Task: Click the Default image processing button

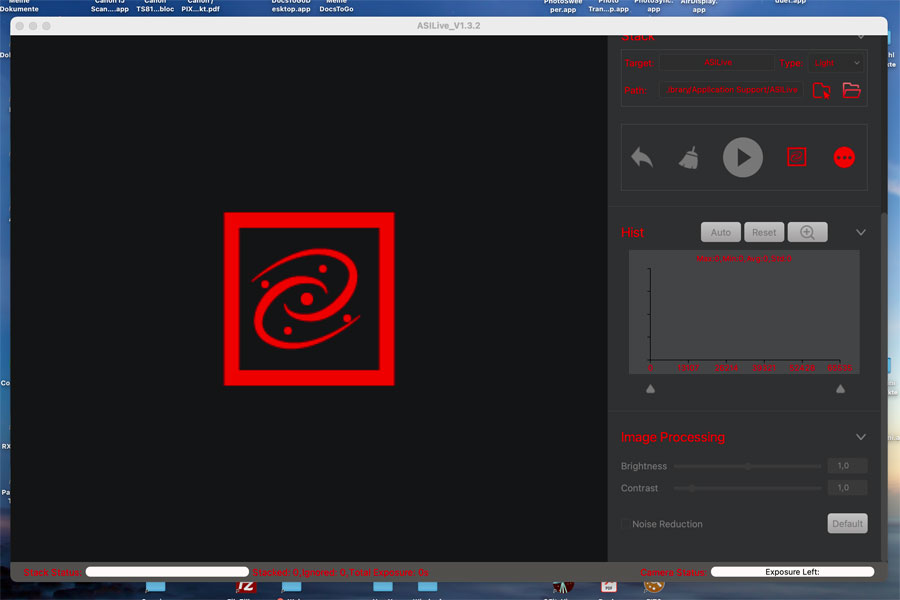Action: pyautogui.click(x=847, y=523)
